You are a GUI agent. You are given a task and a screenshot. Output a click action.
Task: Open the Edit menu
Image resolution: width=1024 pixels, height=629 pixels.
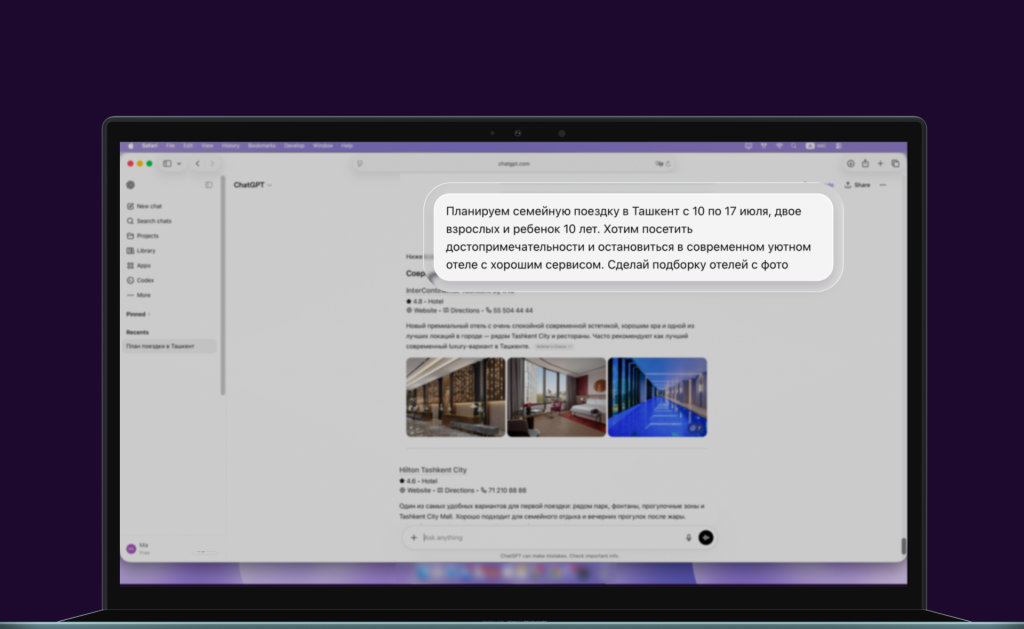click(x=188, y=146)
